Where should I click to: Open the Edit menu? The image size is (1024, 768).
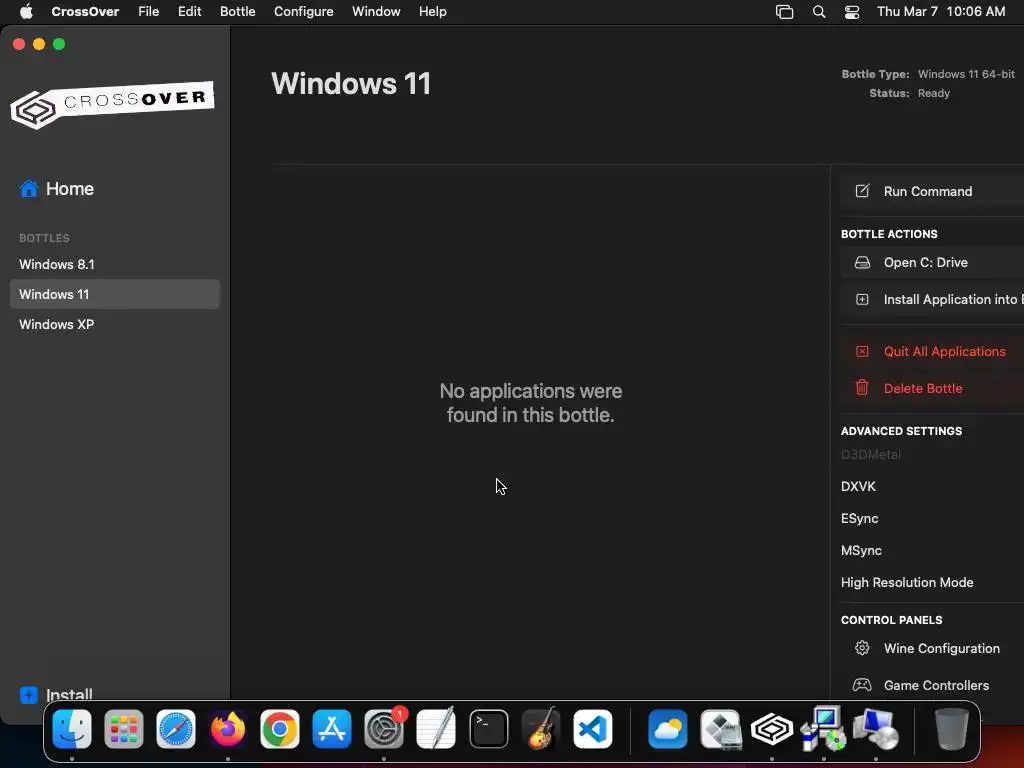pos(189,12)
